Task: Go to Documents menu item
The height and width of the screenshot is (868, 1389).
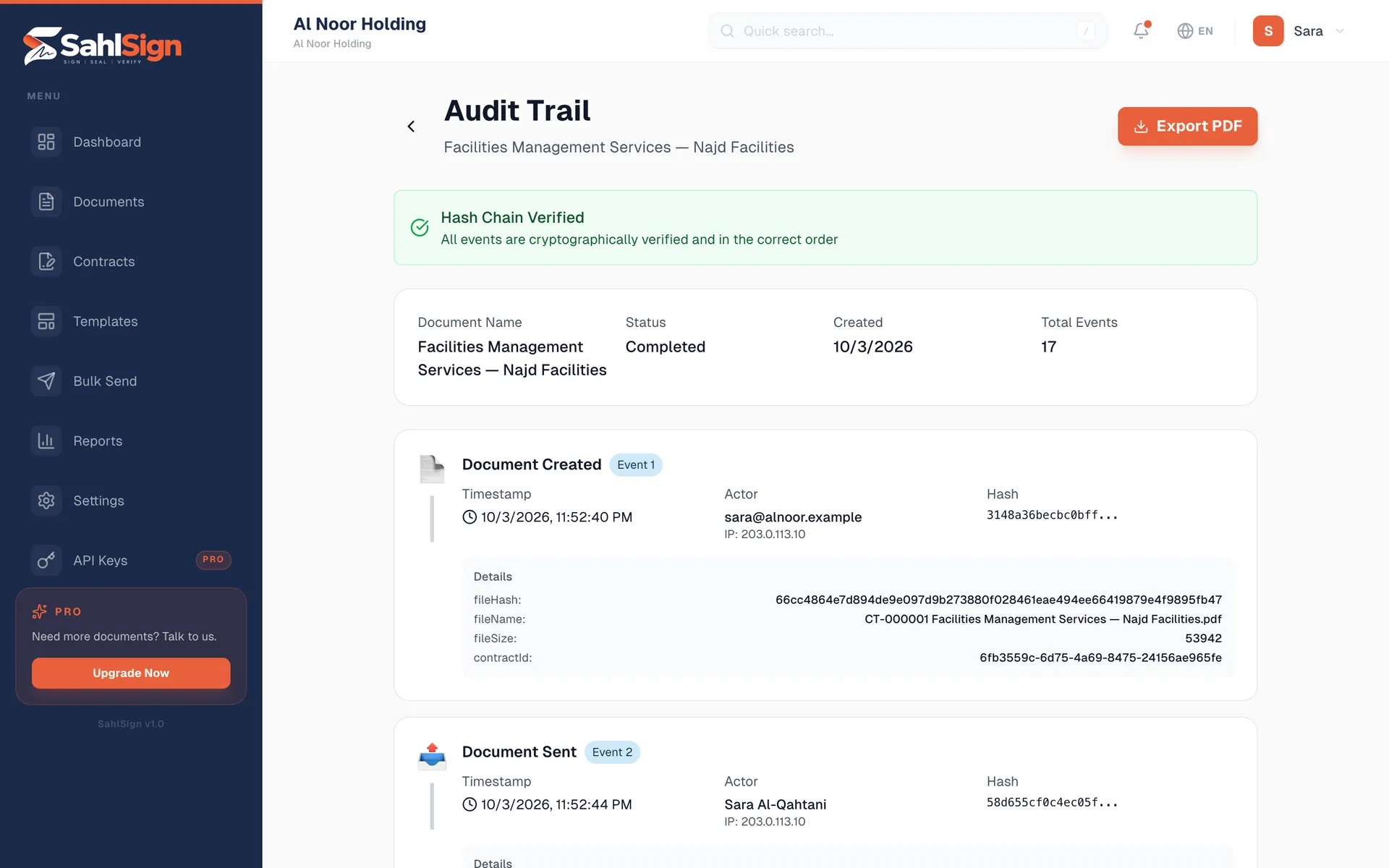Action: pos(131,202)
